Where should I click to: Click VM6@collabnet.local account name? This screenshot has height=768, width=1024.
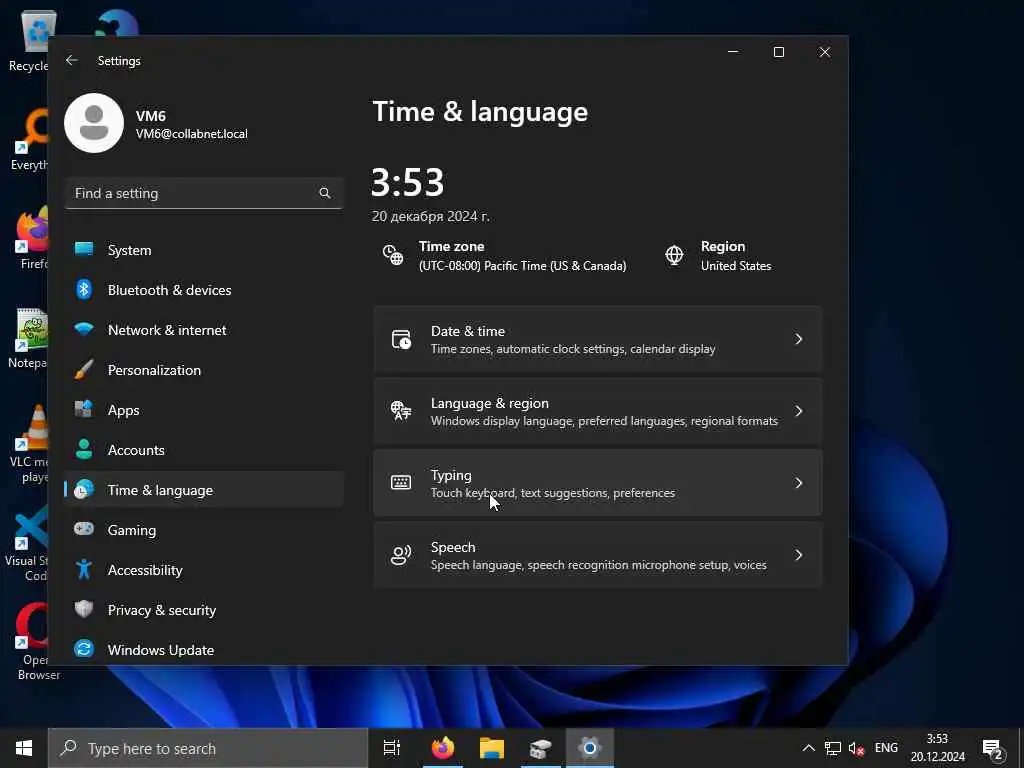tap(191, 134)
